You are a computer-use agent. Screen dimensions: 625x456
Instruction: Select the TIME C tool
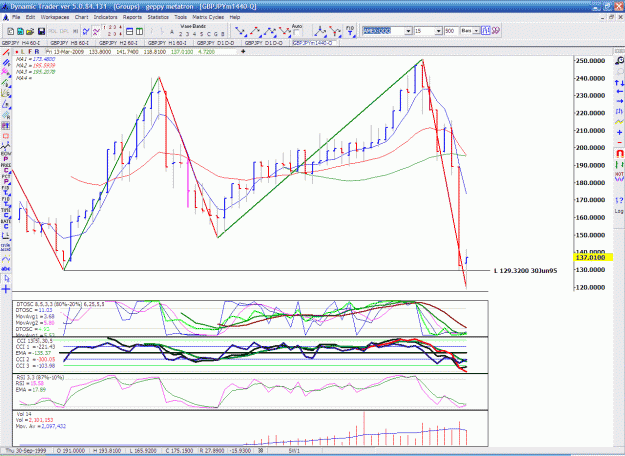(x=6, y=213)
